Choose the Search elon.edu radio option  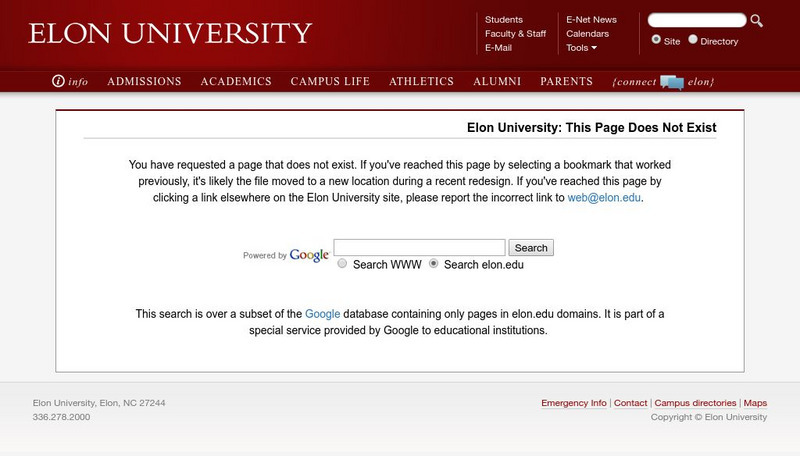click(x=433, y=263)
